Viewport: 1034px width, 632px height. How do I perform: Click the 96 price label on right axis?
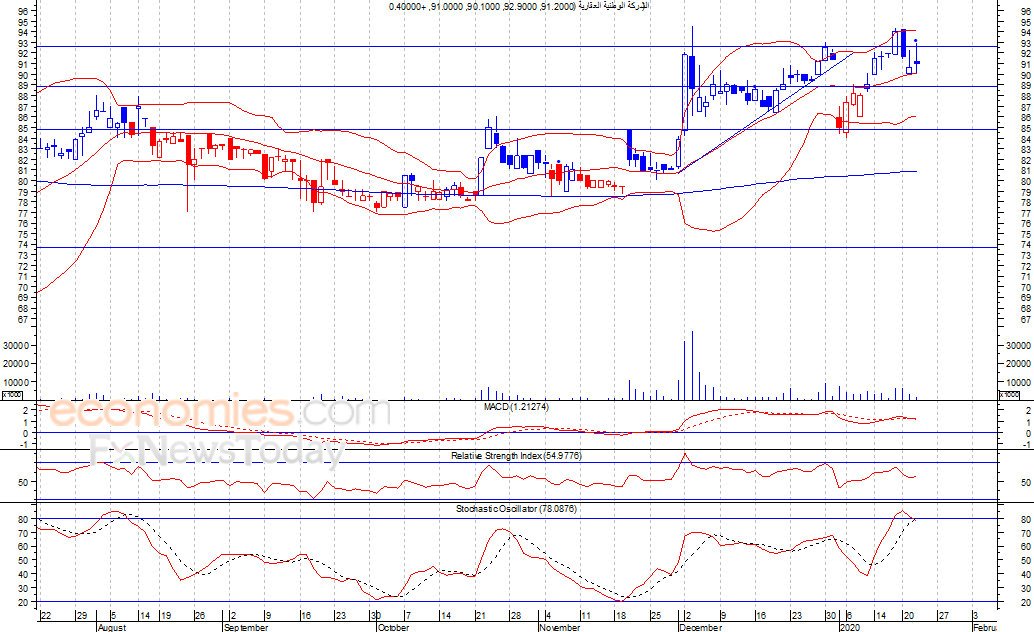click(1025, 12)
